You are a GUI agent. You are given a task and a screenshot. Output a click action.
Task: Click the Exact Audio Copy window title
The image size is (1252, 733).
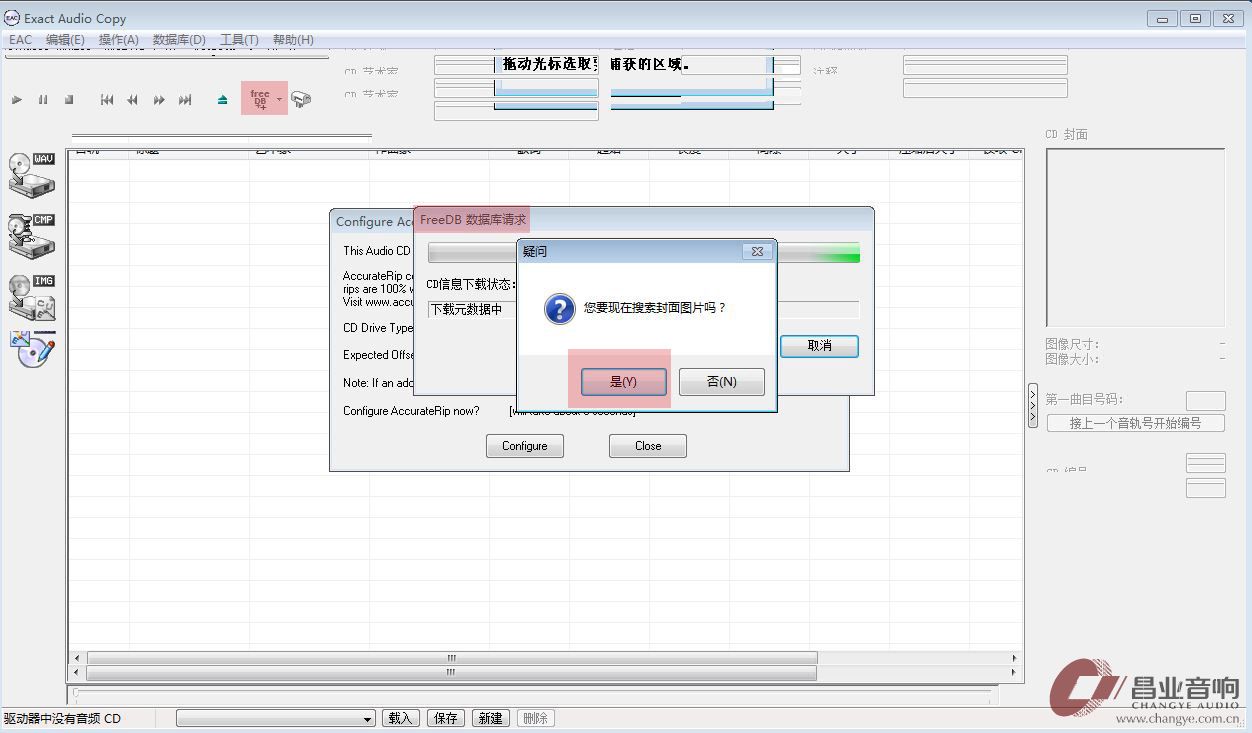click(75, 18)
